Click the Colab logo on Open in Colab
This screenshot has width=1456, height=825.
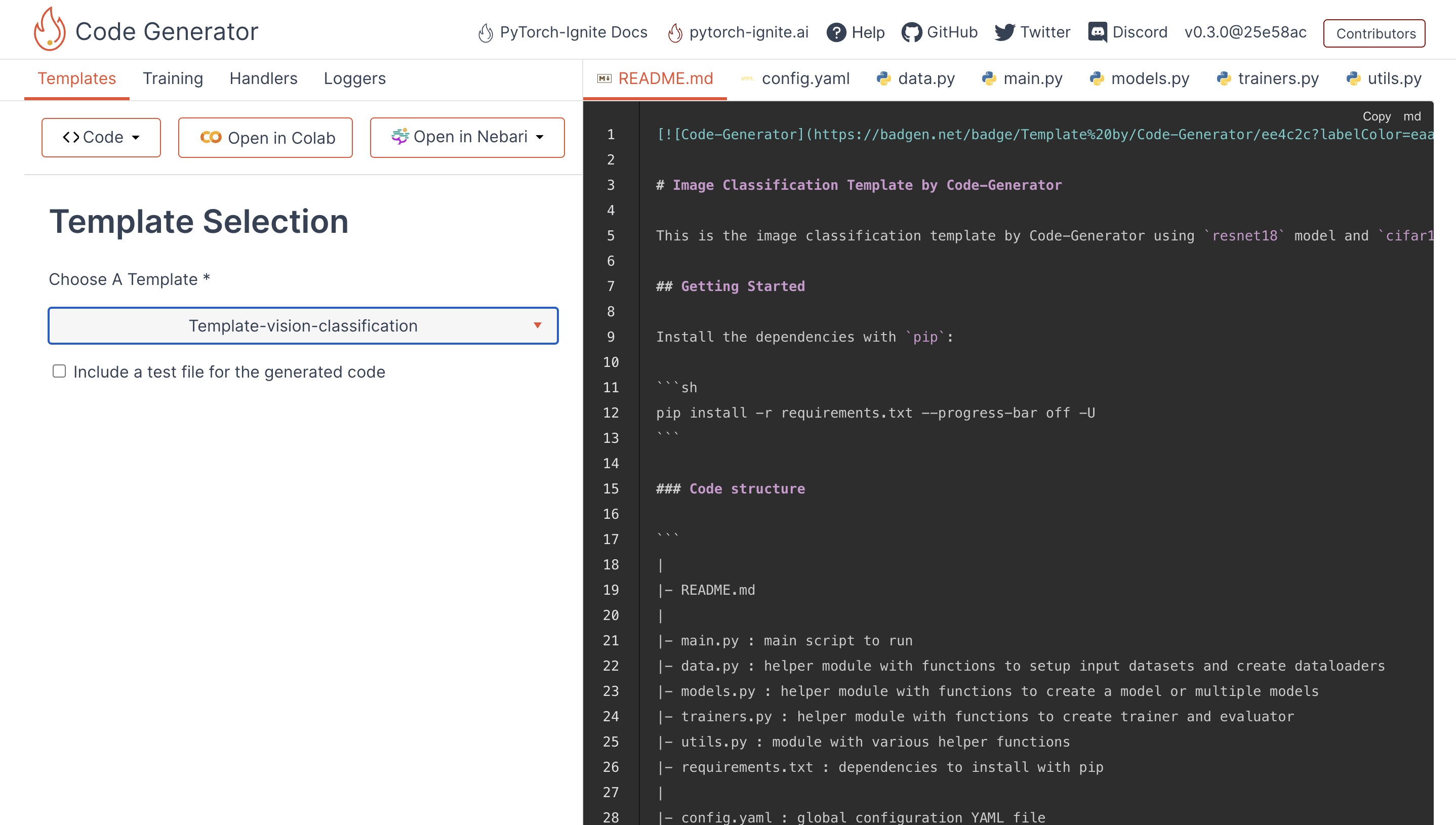coord(210,137)
